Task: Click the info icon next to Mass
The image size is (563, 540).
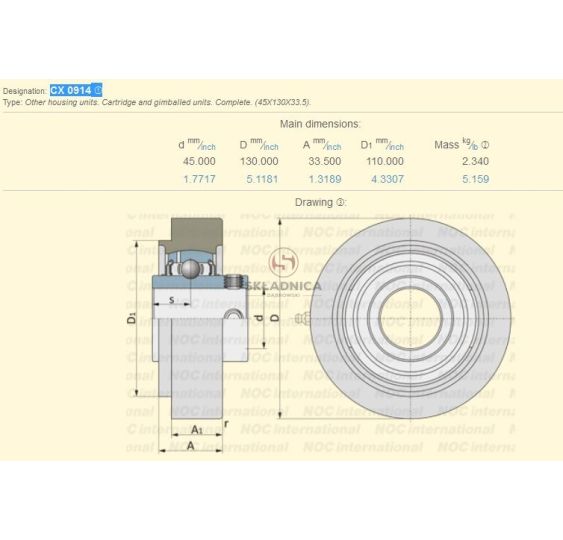Action: [485, 145]
